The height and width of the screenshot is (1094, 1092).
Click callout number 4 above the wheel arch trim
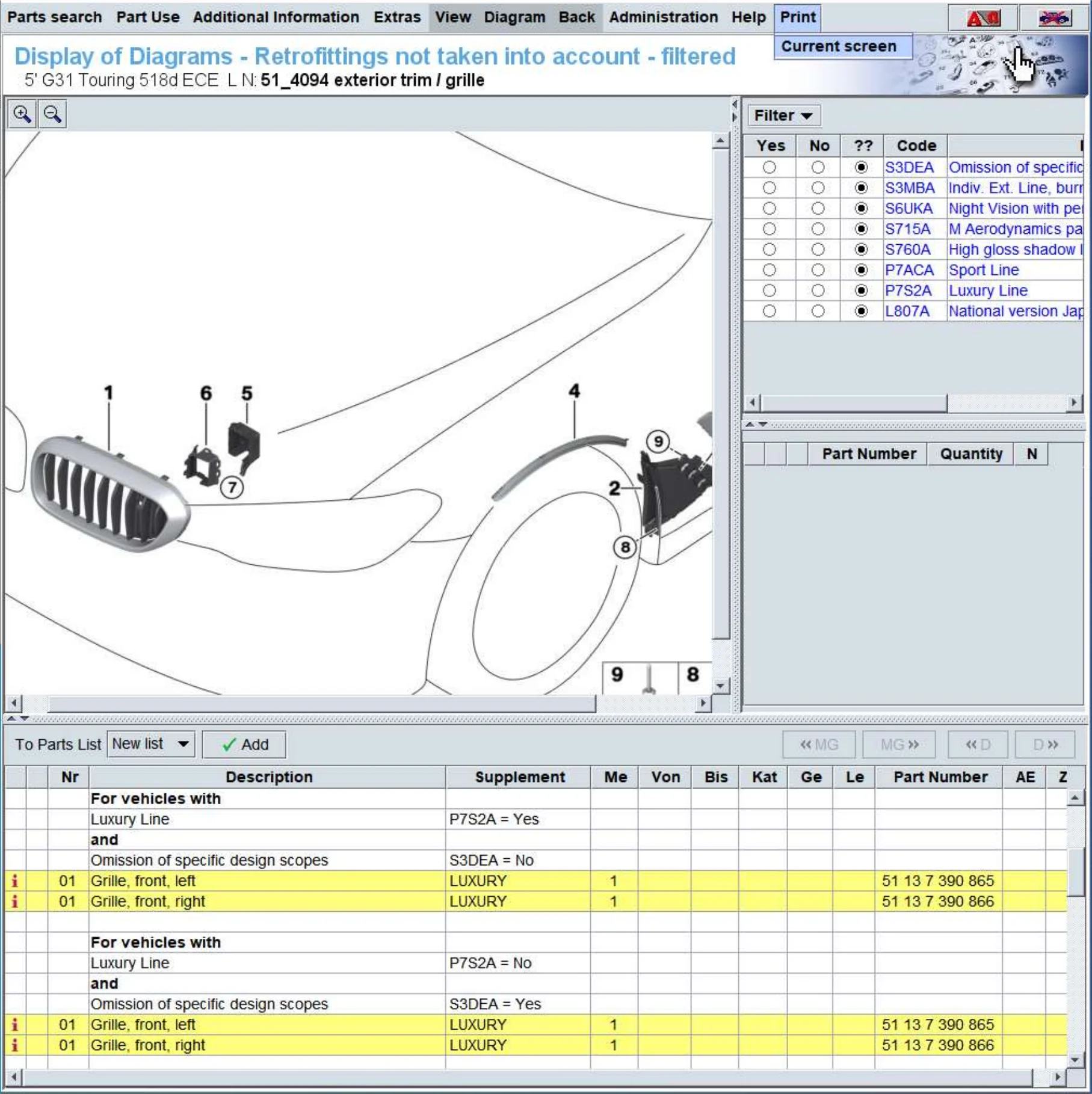(575, 391)
